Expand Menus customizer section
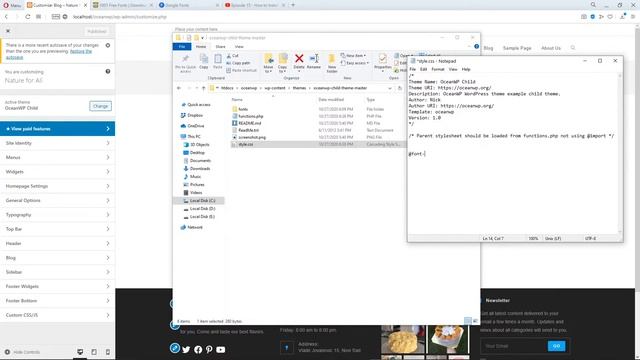 (57, 158)
